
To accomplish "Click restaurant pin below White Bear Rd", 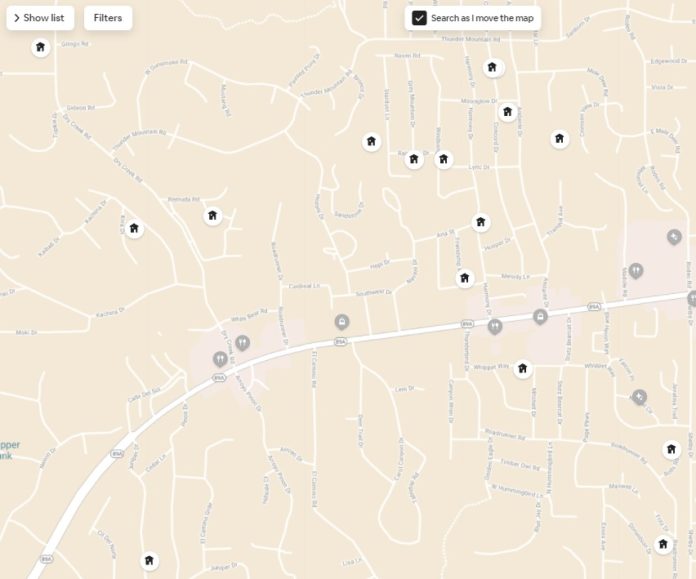I will (242, 343).
